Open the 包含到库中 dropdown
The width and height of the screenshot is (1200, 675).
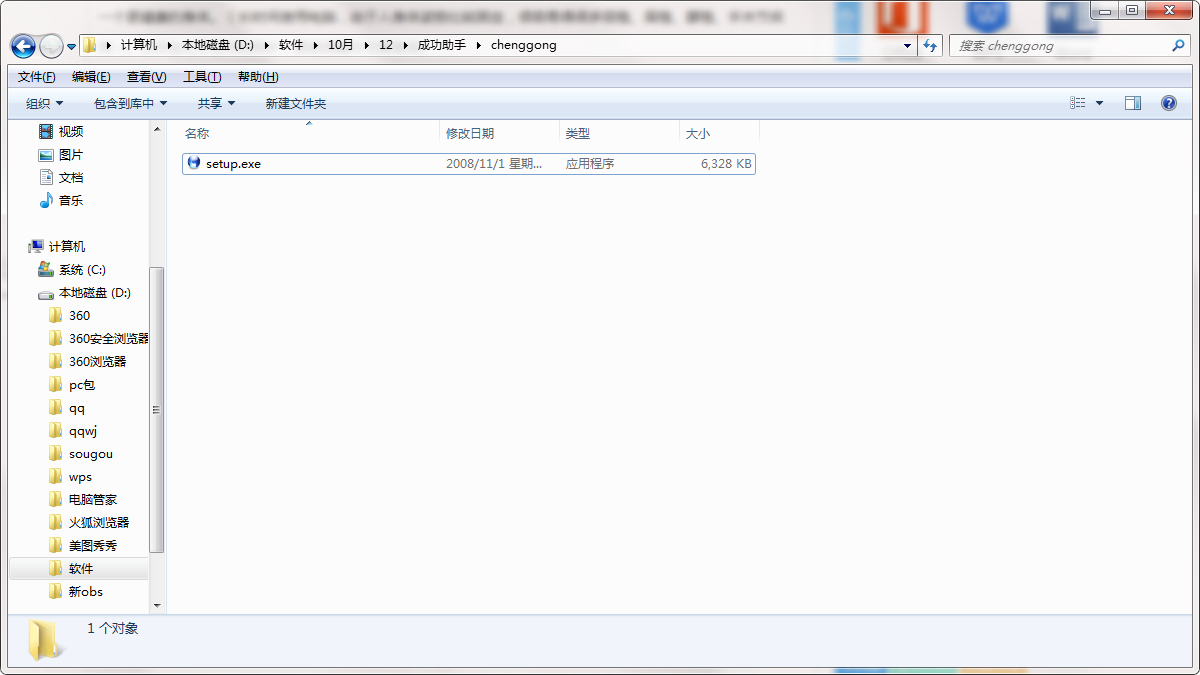point(131,103)
